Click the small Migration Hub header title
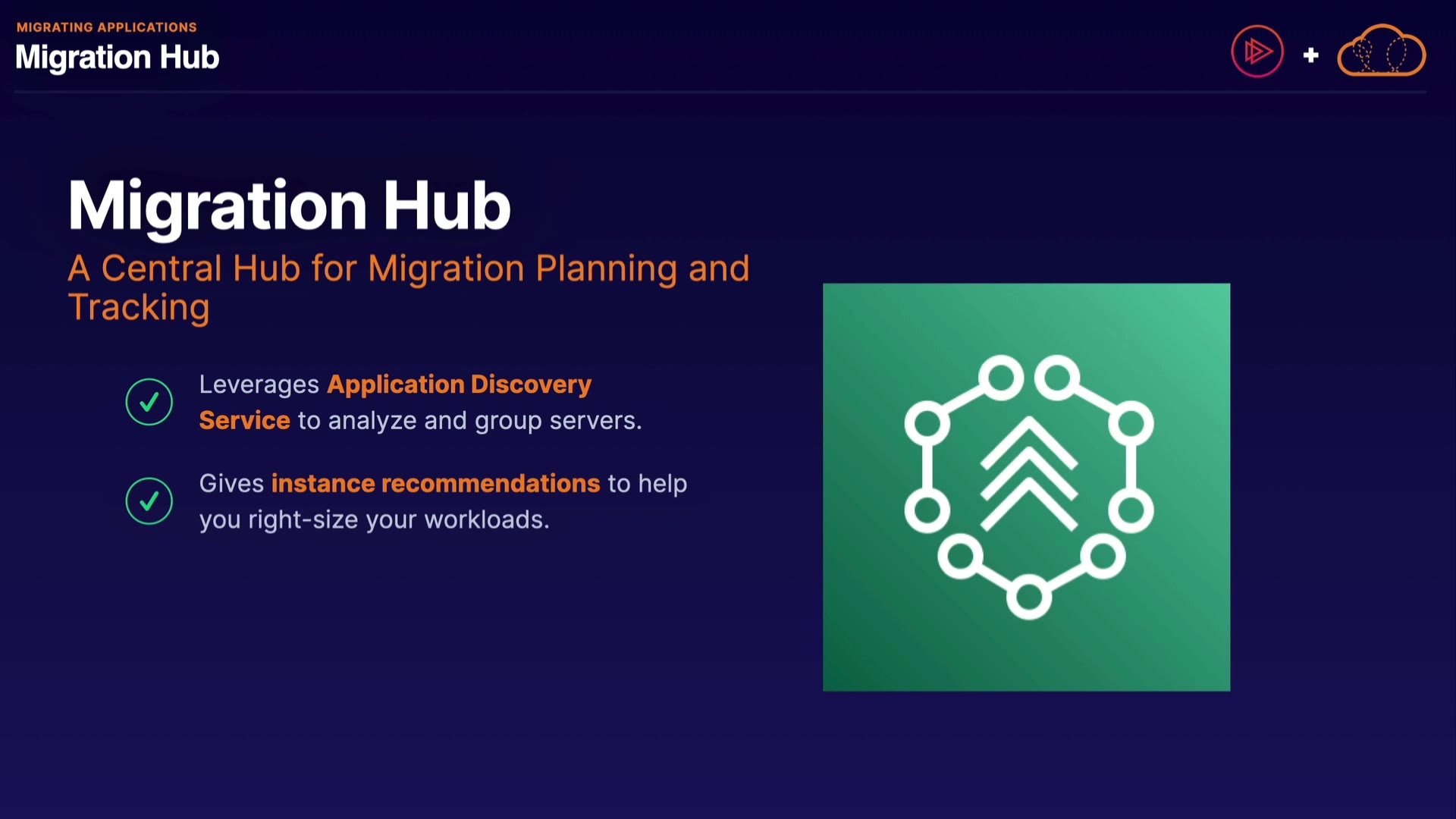Image resolution: width=1456 pixels, height=819 pixels. click(118, 58)
